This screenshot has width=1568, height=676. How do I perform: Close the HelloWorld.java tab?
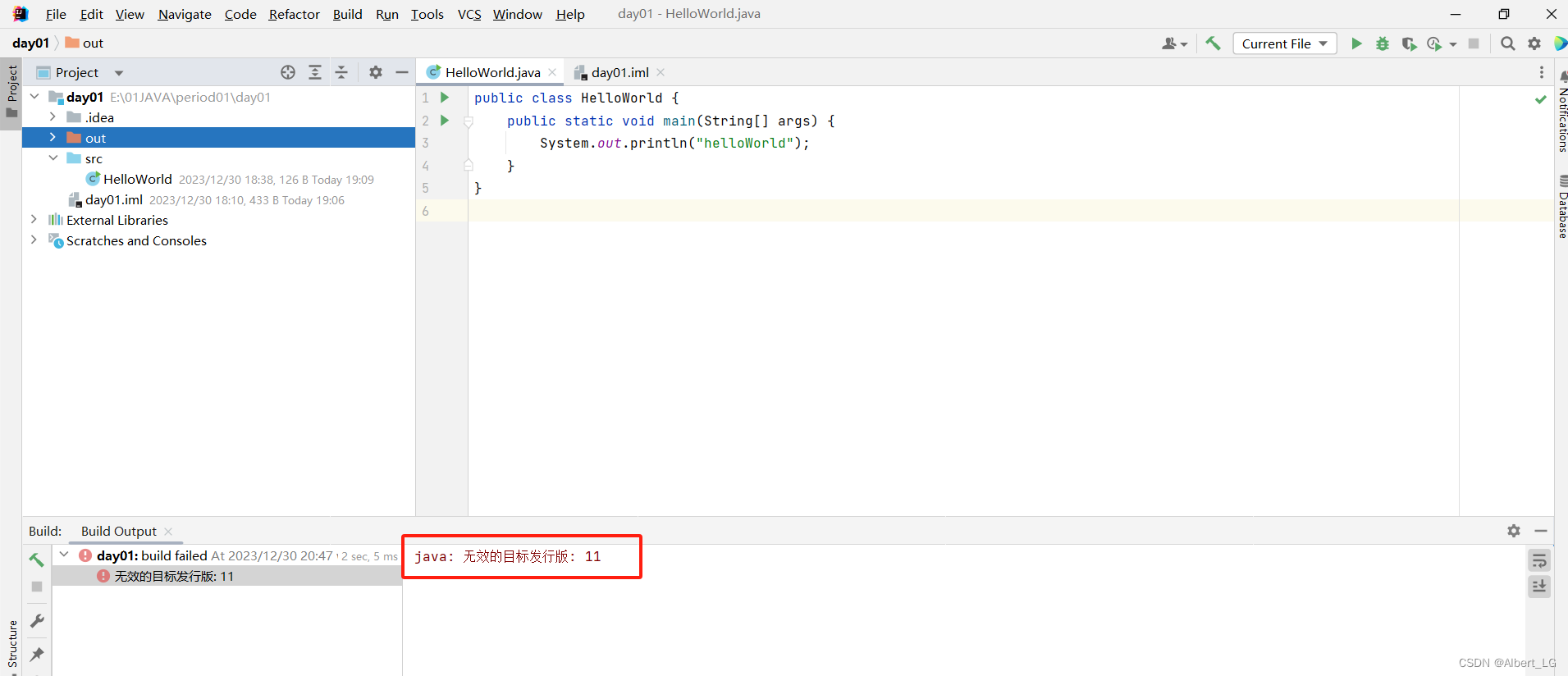[x=552, y=72]
